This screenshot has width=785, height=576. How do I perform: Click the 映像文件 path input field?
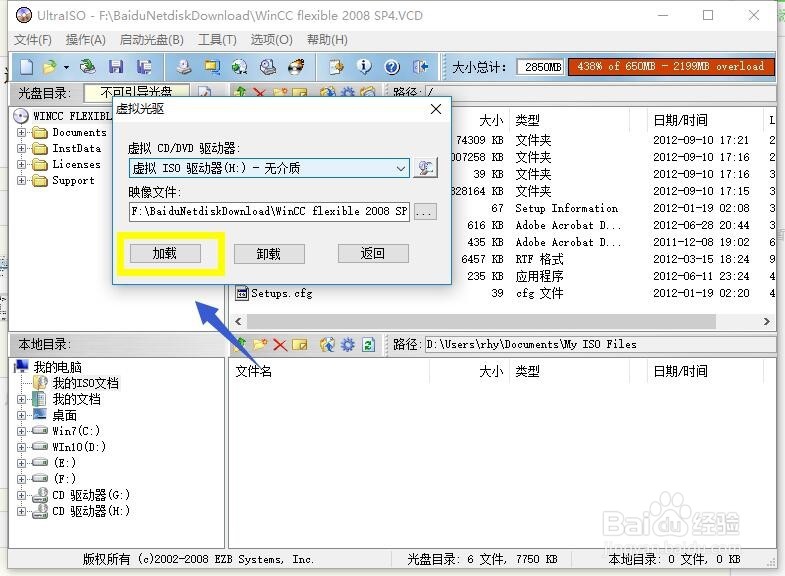(269, 211)
